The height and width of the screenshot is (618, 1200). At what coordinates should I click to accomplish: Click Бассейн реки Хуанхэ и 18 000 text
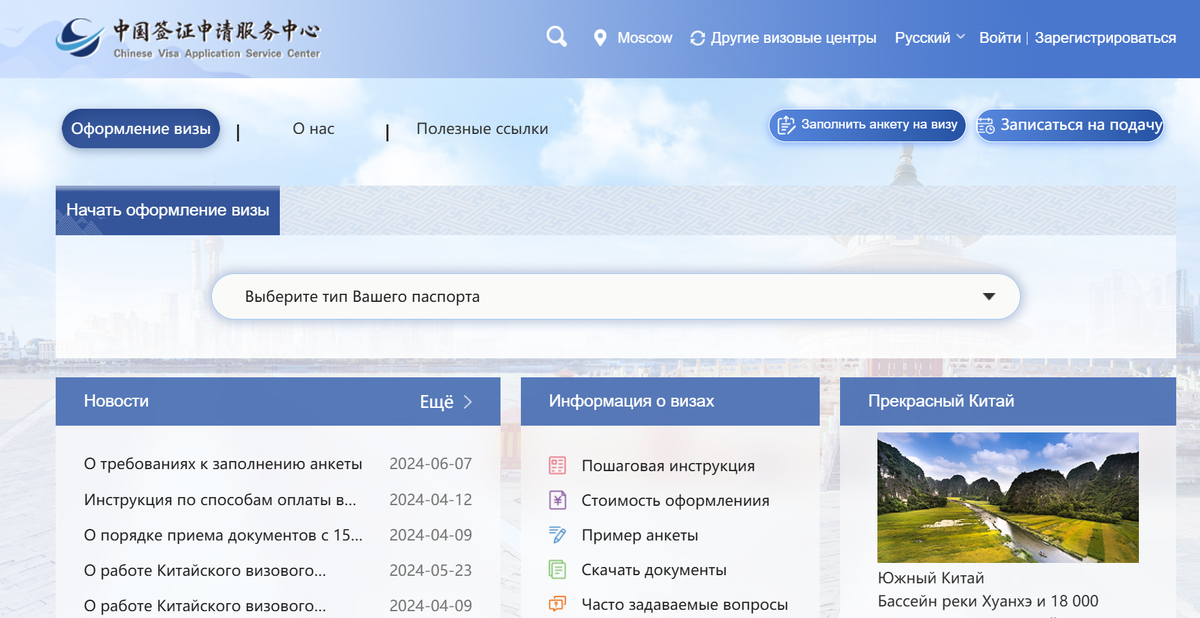988,601
